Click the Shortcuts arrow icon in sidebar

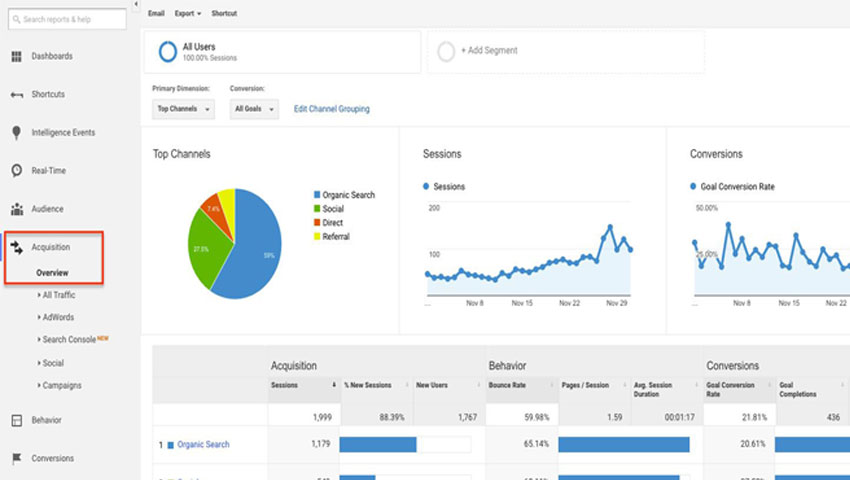pos(17,95)
